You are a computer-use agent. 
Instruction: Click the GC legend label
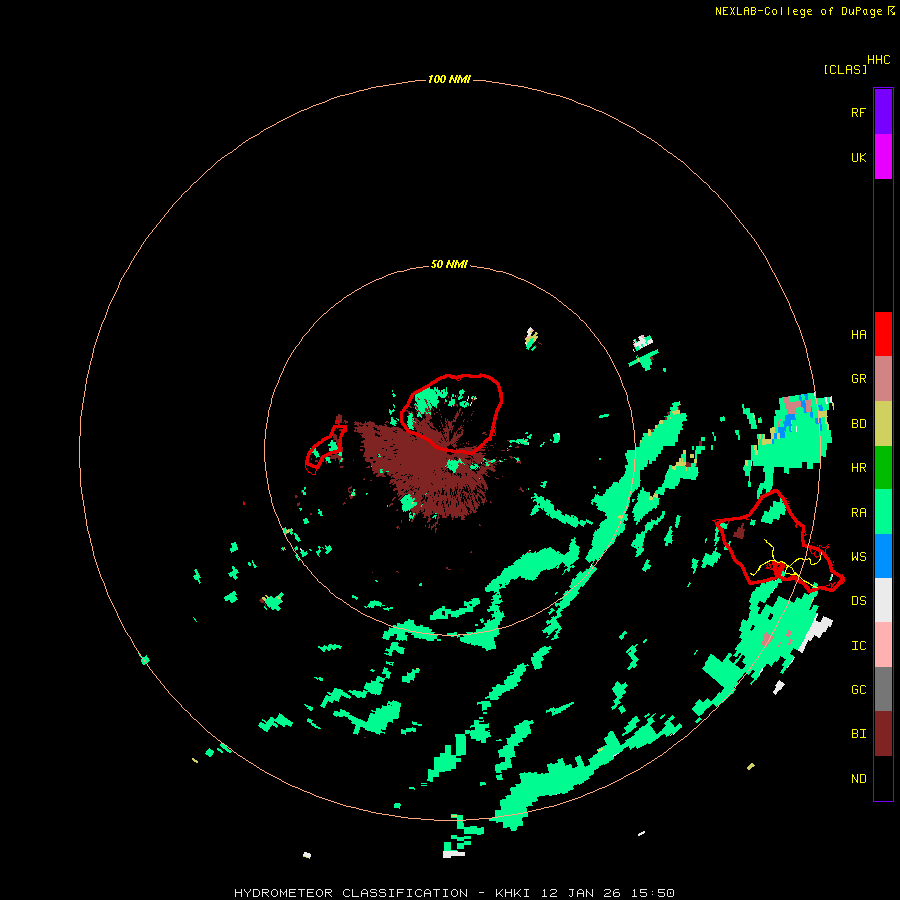(858, 689)
